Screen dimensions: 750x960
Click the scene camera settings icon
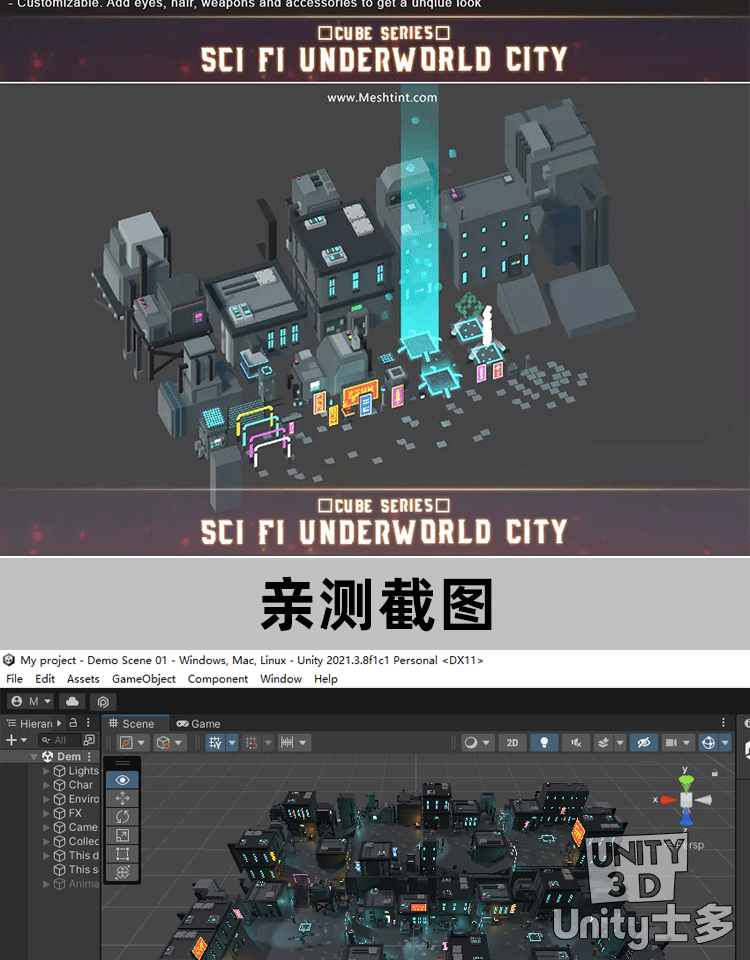(671, 743)
